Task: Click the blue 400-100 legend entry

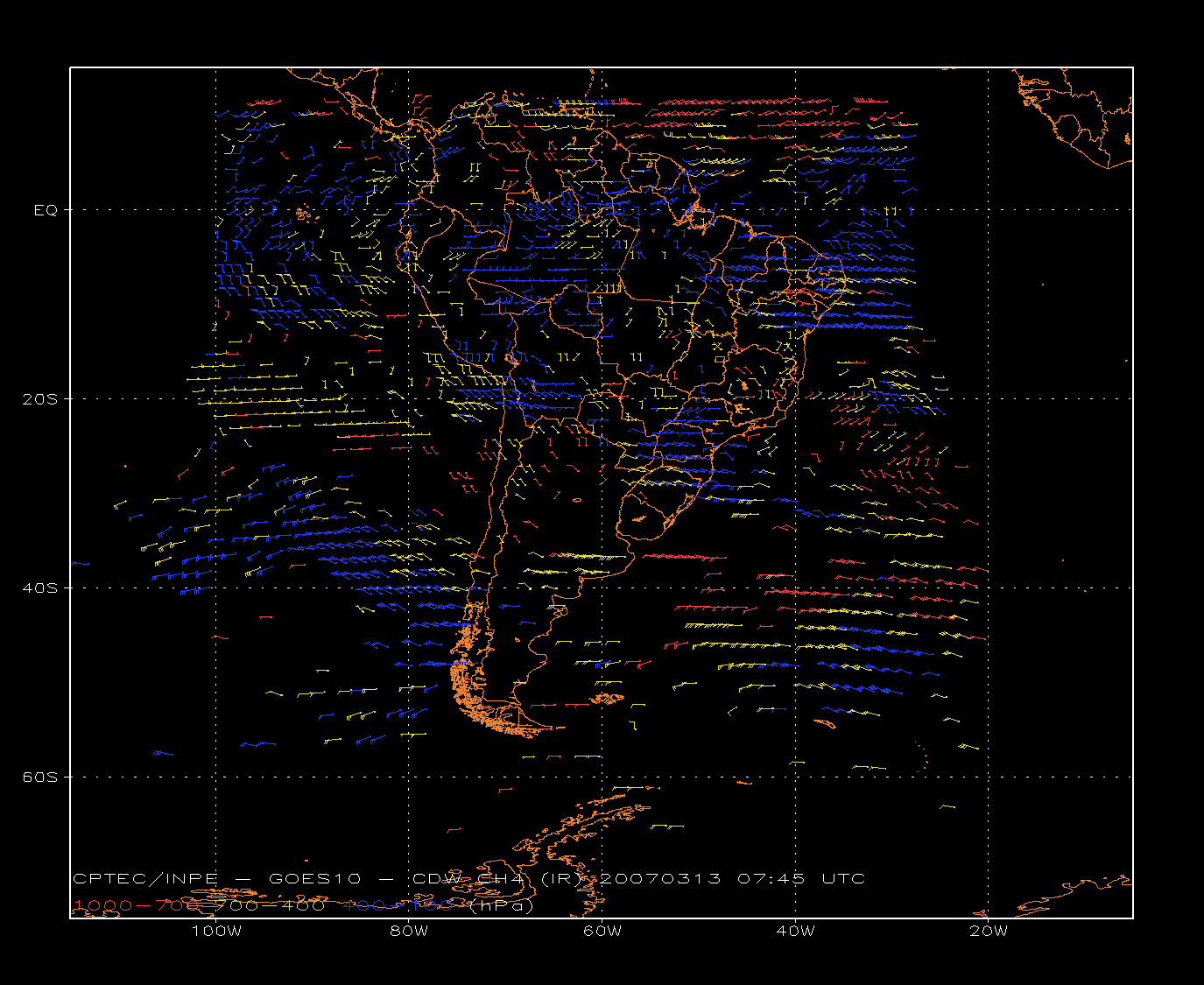Action: pyautogui.click(x=398, y=905)
